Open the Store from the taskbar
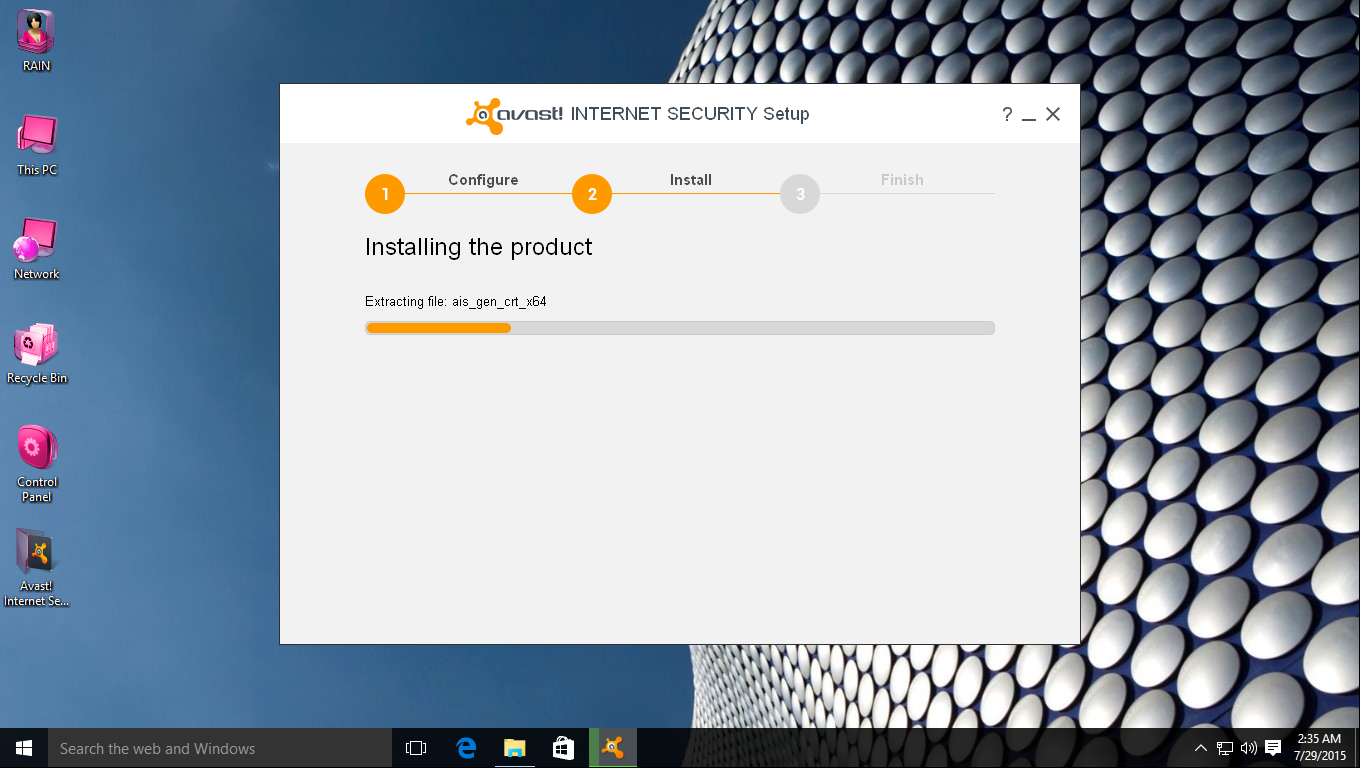1360x768 pixels. [x=563, y=748]
